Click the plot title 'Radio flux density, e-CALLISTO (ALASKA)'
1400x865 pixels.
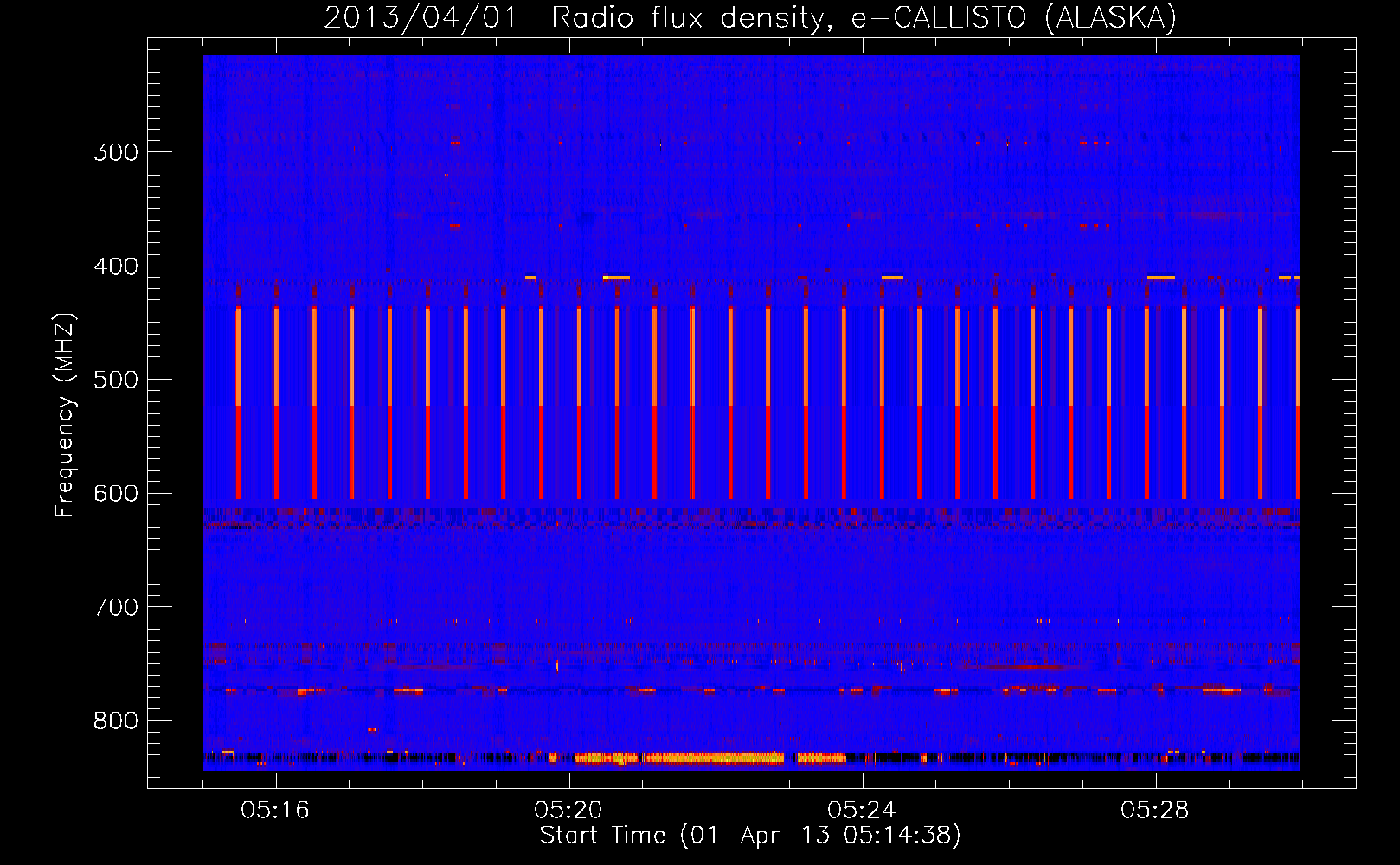[864, 18]
